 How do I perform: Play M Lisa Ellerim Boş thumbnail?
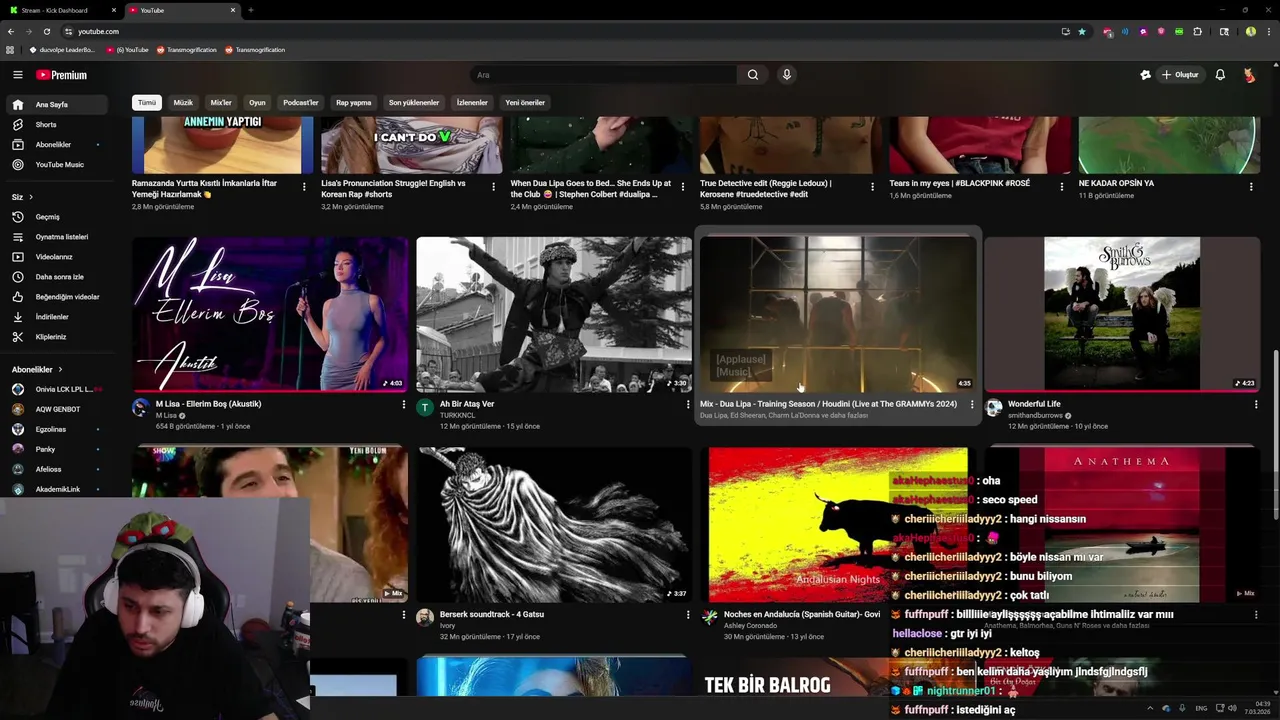point(270,314)
